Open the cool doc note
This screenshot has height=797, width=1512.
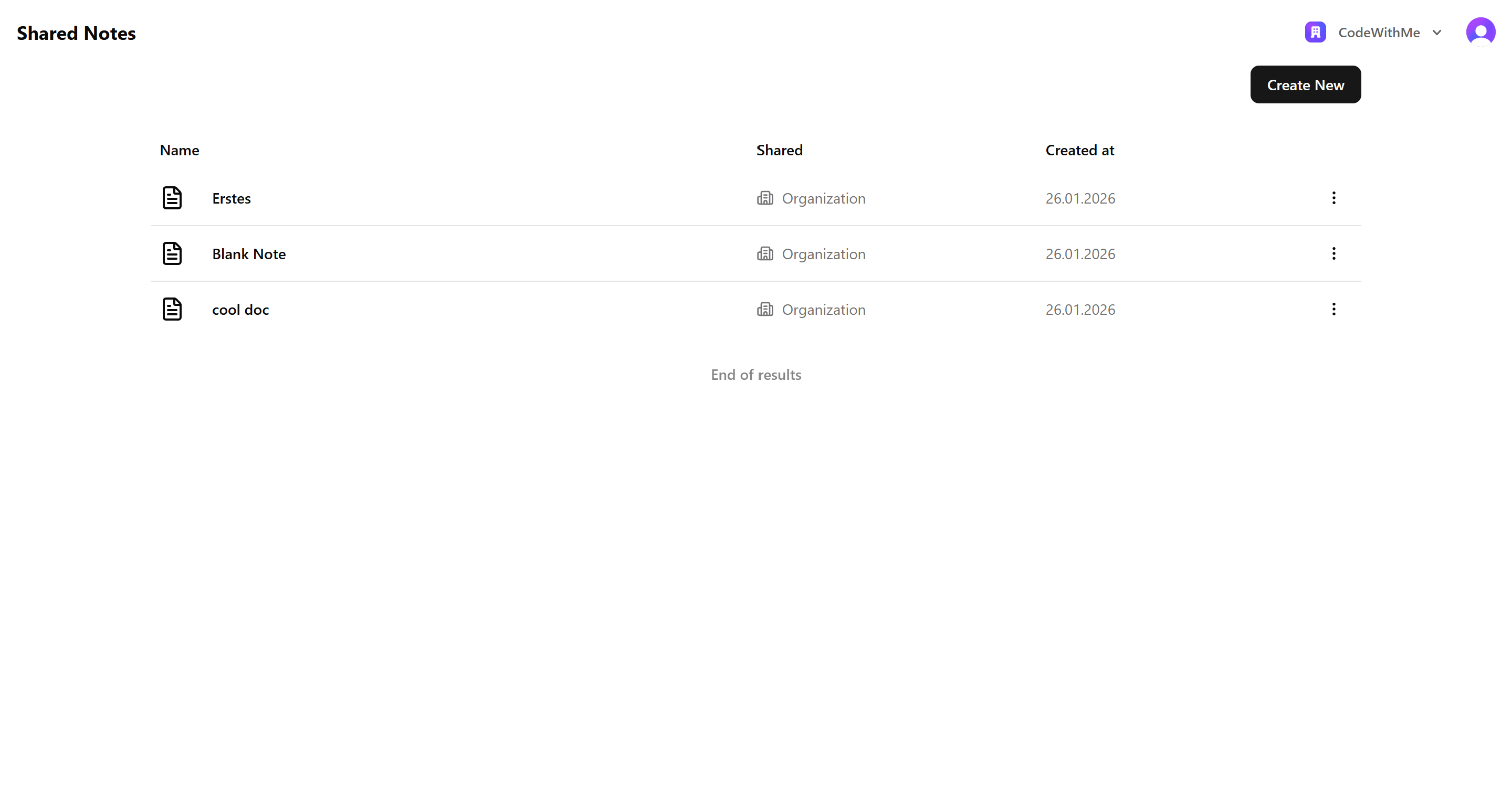pyautogui.click(x=240, y=310)
